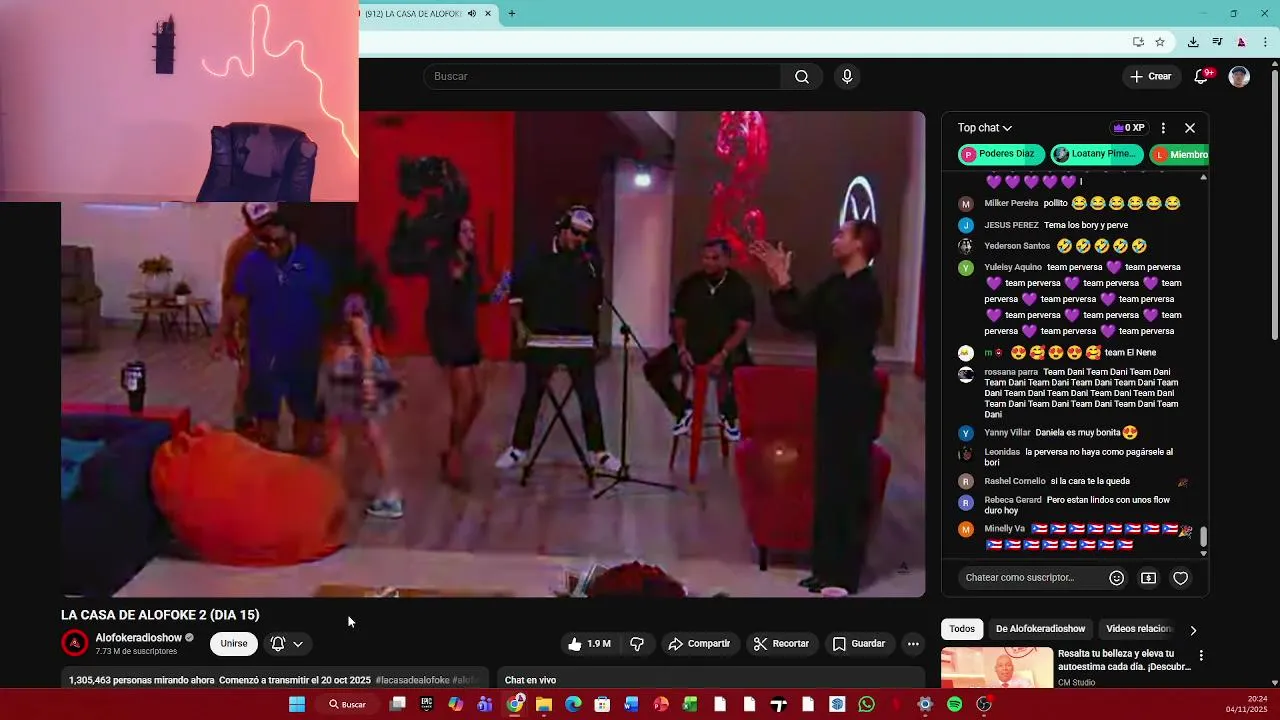
Task: Select the Todos filter chip
Action: pyautogui.click(x=962, y=629)
